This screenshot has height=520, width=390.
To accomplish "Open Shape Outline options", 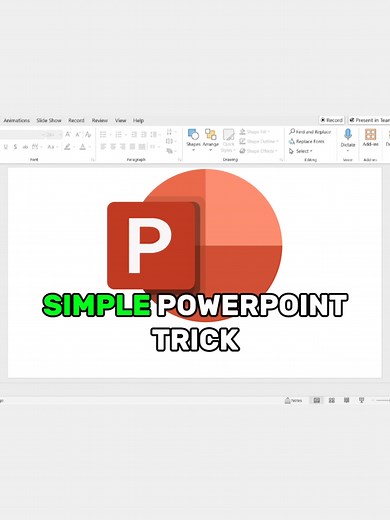I will click(259, 141).
